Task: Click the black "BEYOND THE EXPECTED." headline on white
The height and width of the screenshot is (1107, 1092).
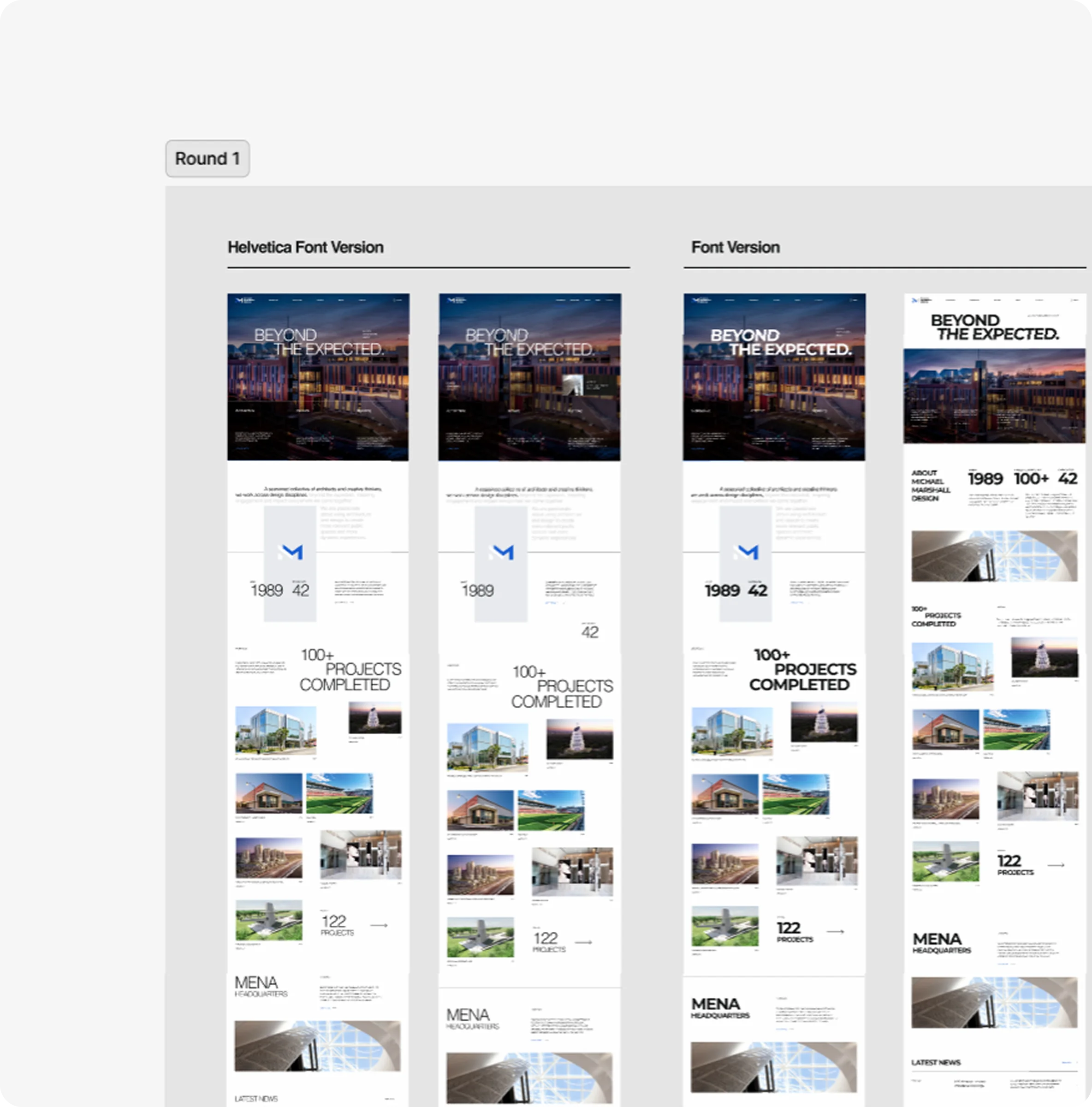Action: click(995, 327)
